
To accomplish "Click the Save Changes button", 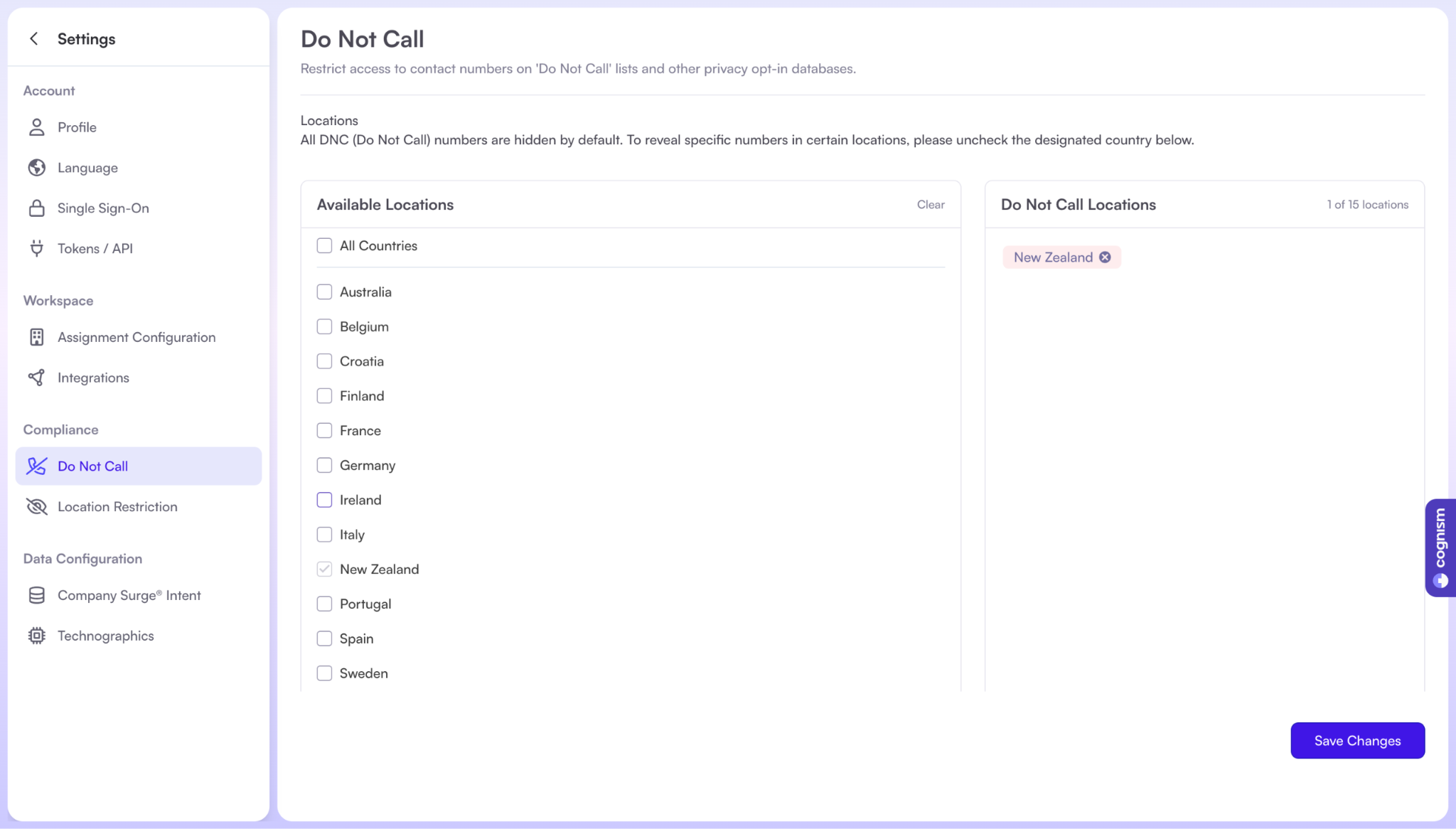I will pos(1357,741).
